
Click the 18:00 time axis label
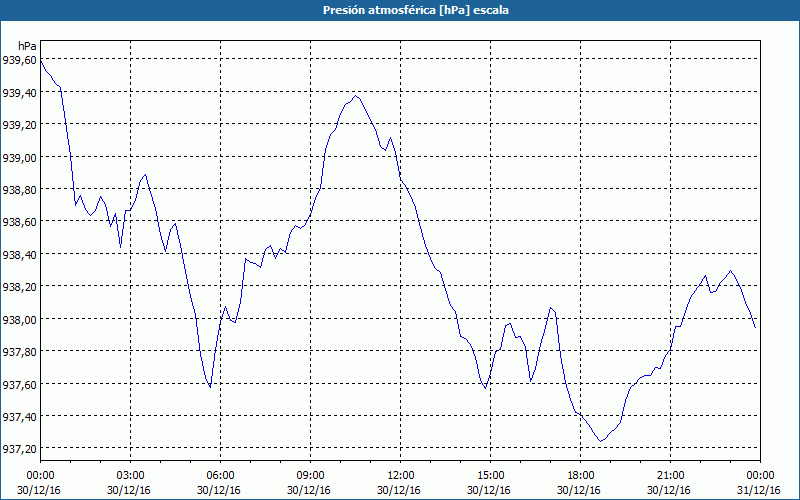click(580, 476)
